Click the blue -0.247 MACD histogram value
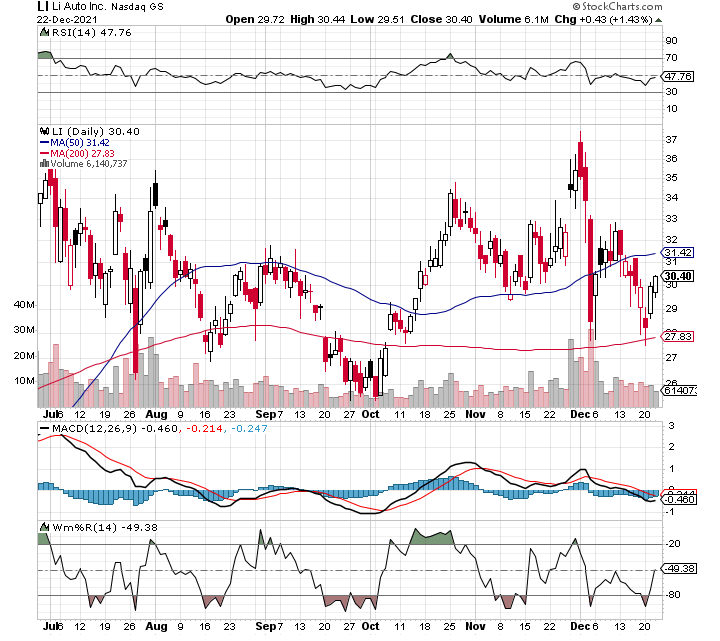720x641 pixels. [249, 428]
